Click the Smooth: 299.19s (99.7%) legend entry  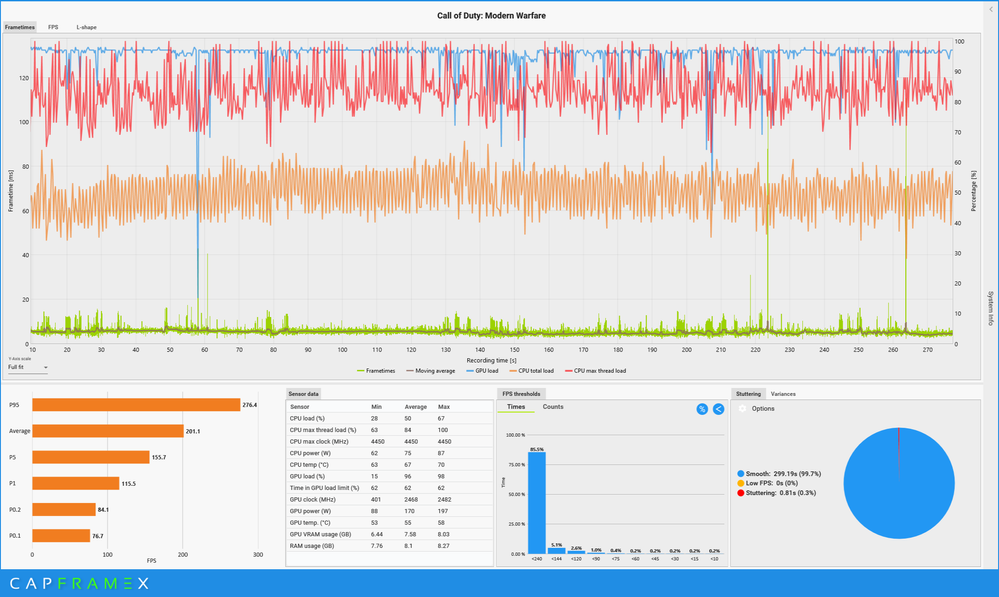coord(779,474)
